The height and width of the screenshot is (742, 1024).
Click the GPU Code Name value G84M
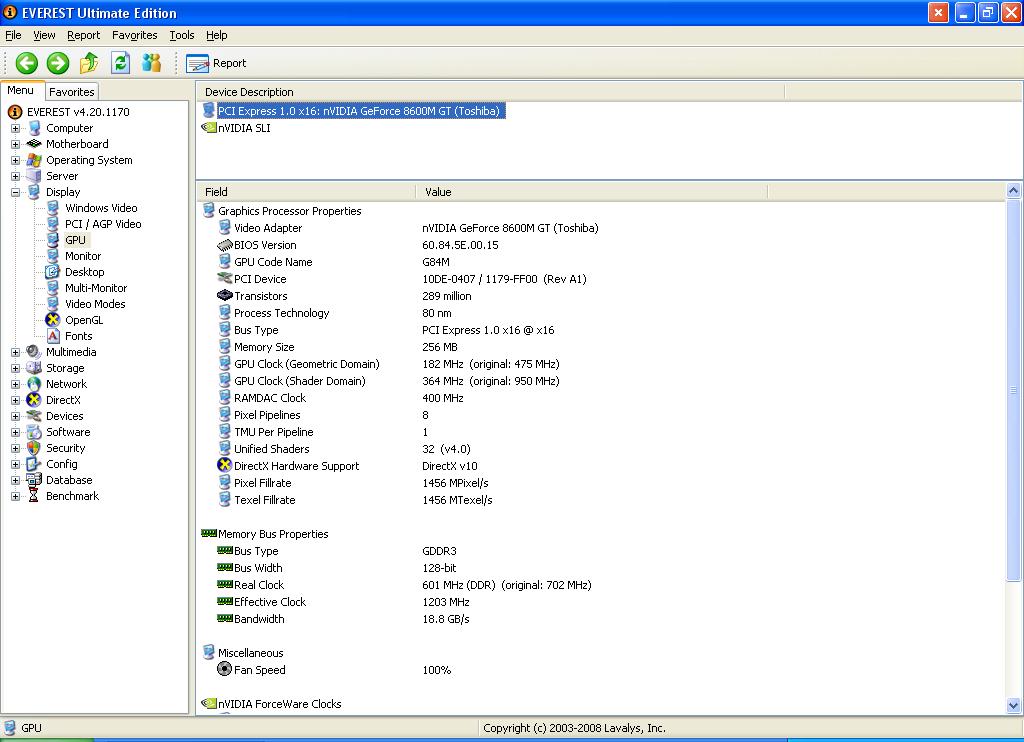(436, 262)
